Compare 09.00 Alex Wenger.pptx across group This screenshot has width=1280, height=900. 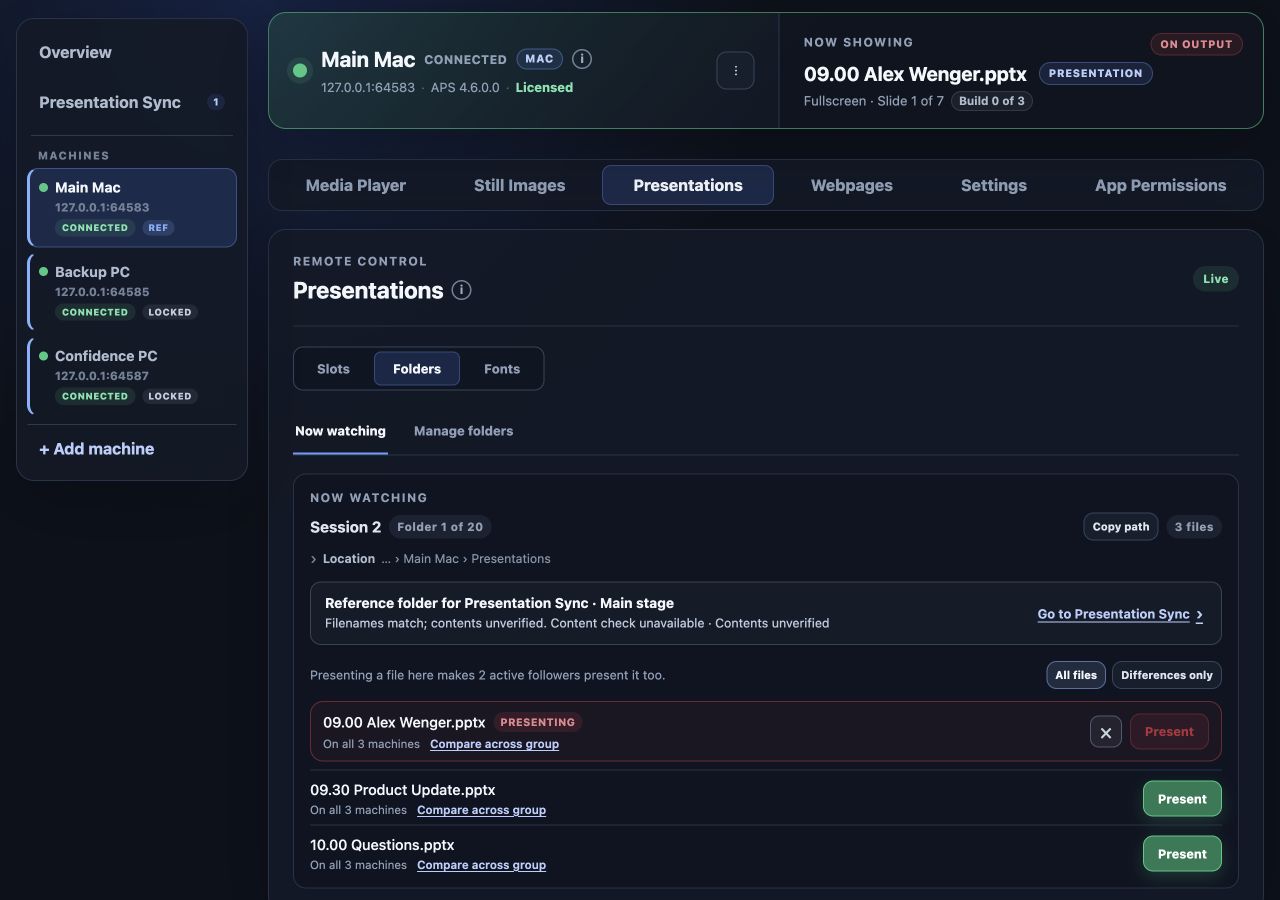tap(494, 744)
